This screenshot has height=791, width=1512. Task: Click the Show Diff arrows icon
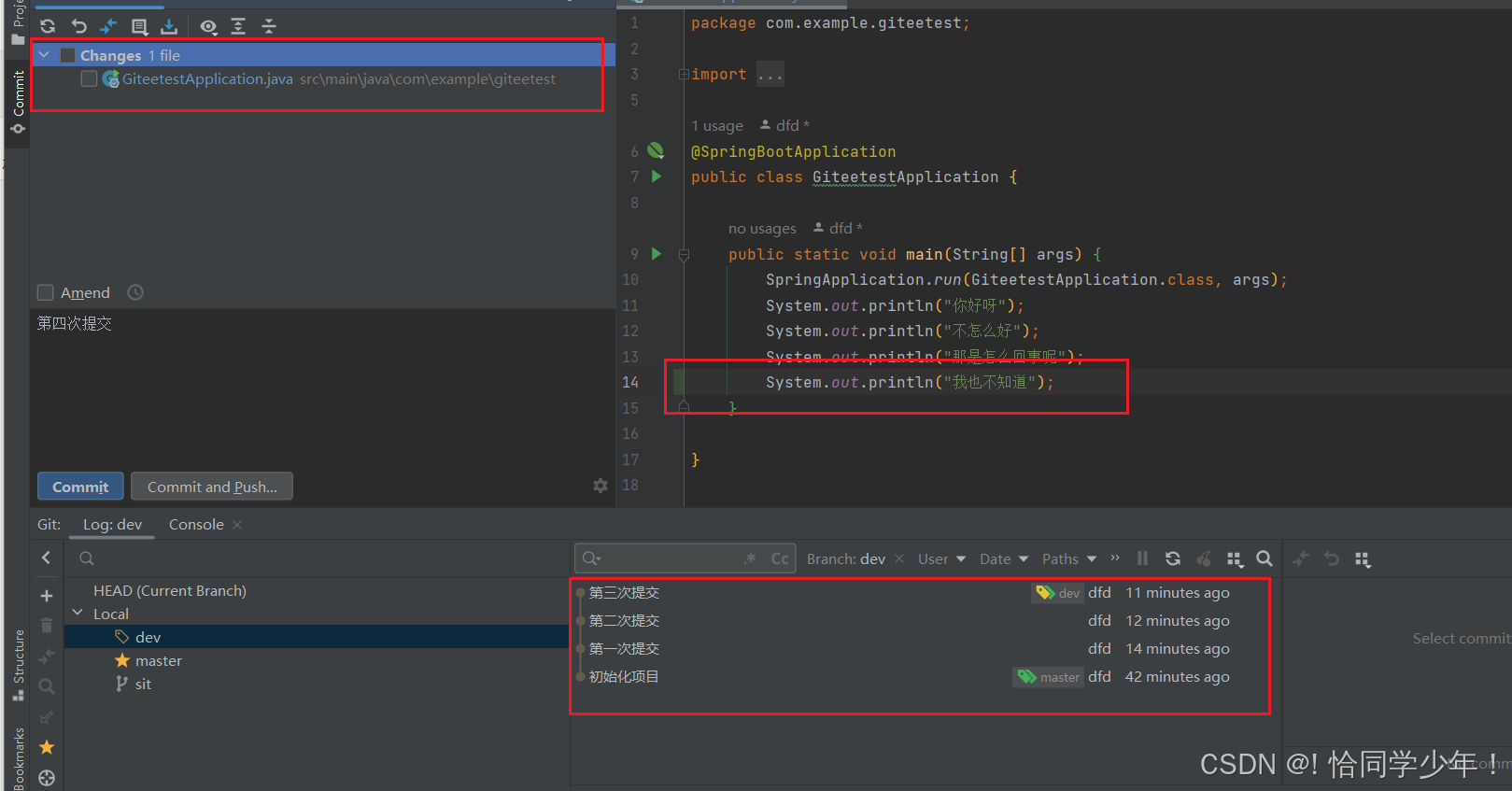tap(108, 26)
